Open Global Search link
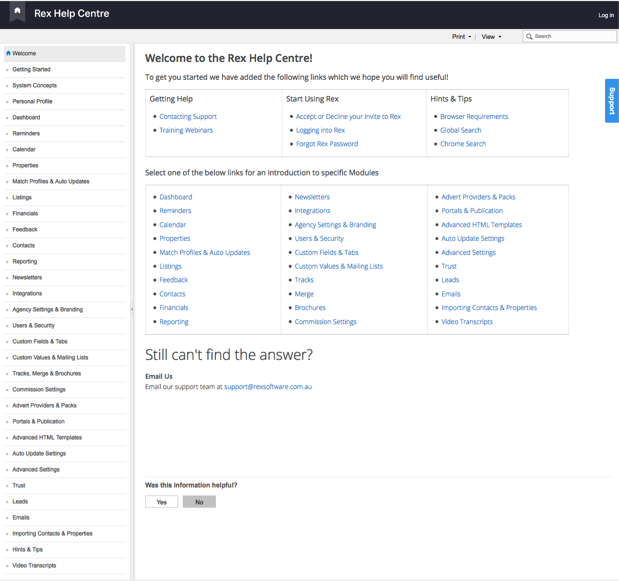 click(460, 130)
